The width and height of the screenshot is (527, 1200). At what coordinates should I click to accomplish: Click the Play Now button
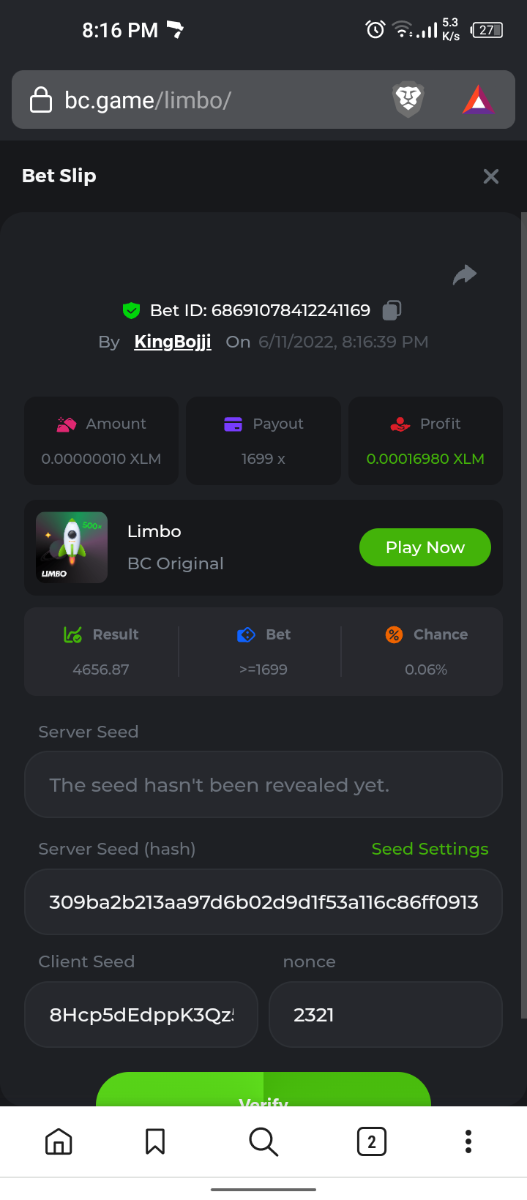click(425, 547)
